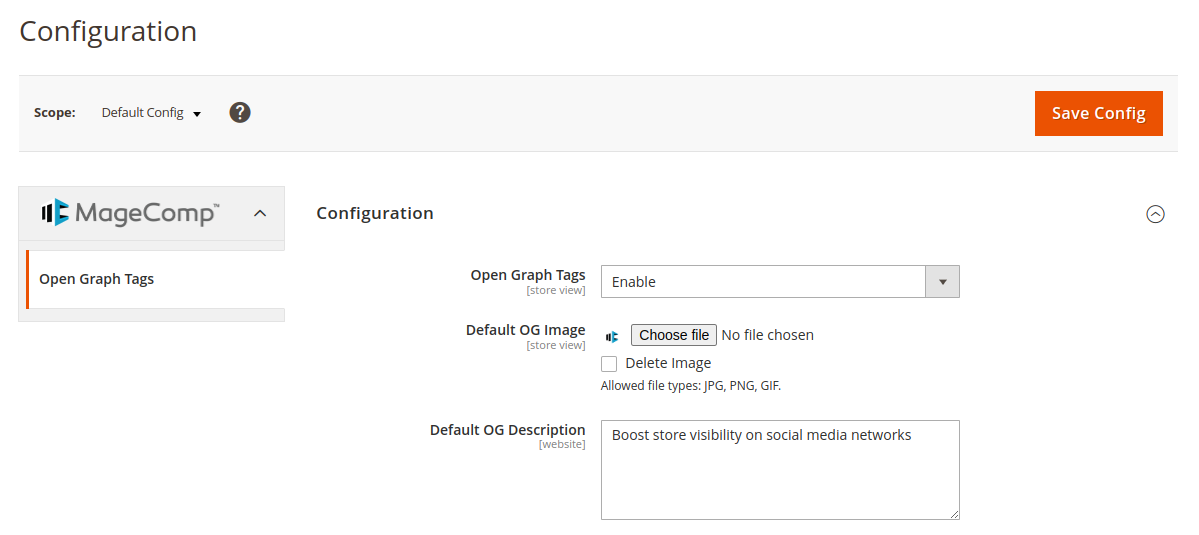Click the small OG image preview thumbnail
The image size is (1199, 535).
point(612,336)
